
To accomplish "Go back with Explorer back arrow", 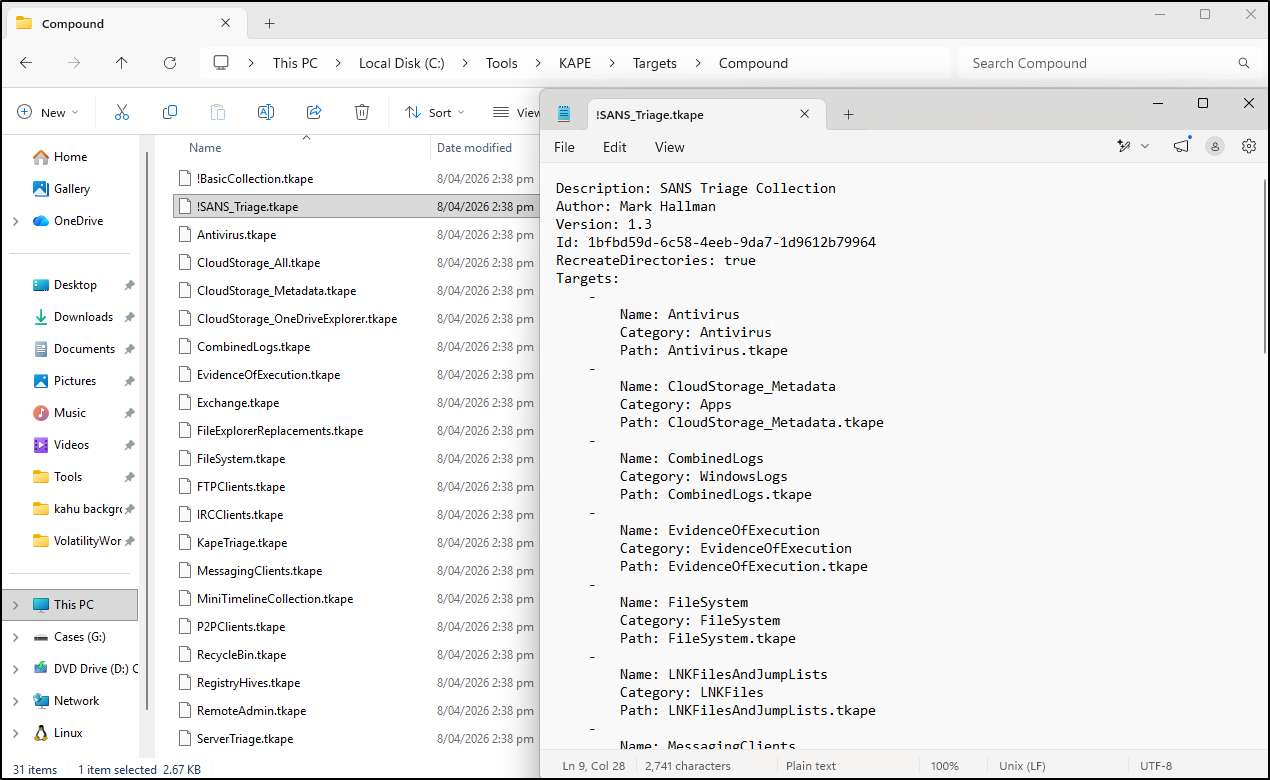I will point(26,63).
